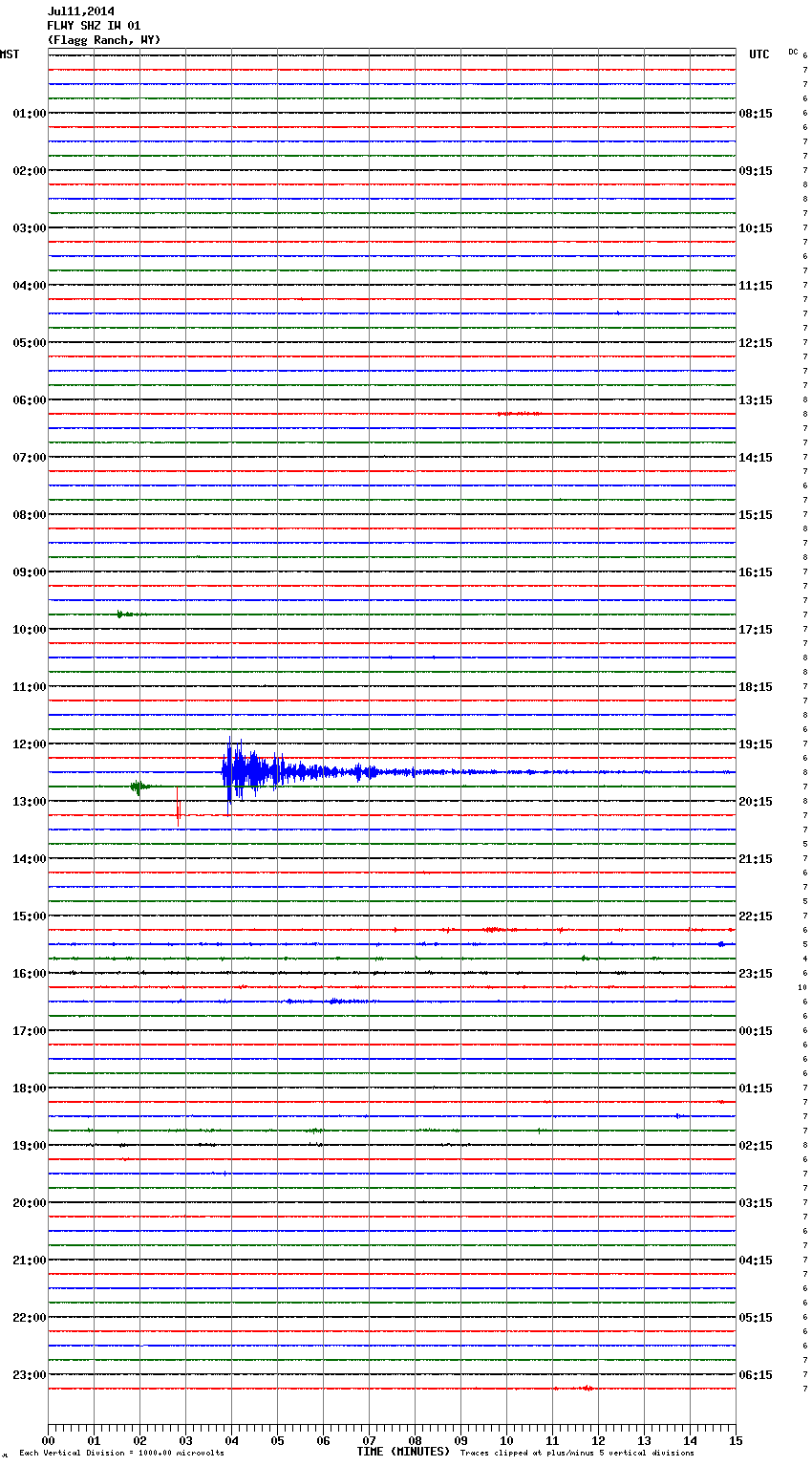Select the 11:00 MST time label
The height and width of the screenshot is (1466, 812).
[30, 687]
